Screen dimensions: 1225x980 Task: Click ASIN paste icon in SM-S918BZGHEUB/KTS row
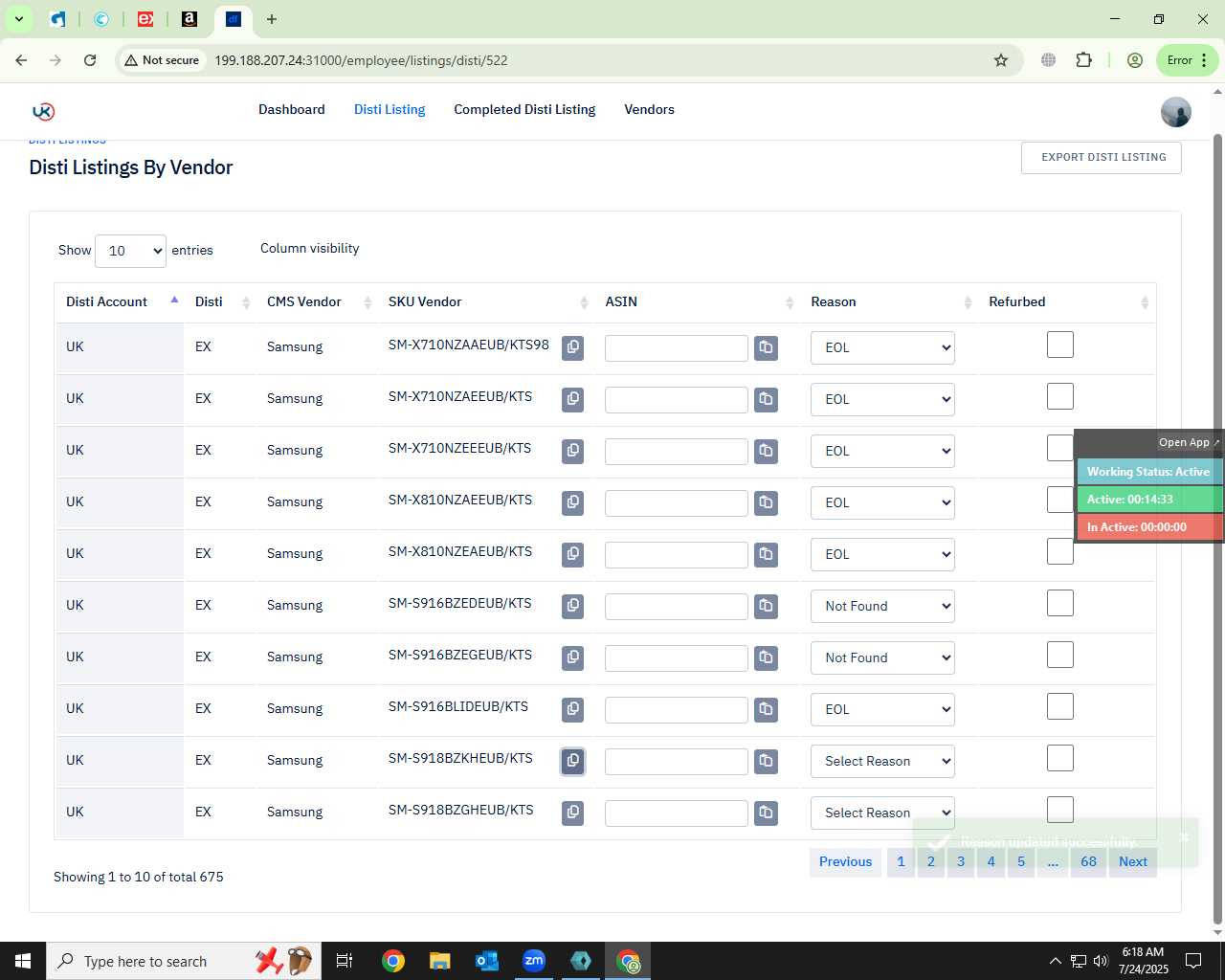766,813
